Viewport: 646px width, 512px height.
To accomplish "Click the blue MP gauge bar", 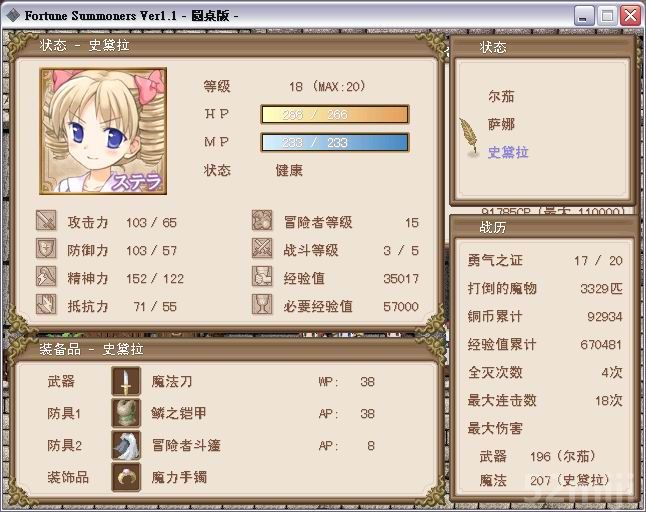I will 335,143.
